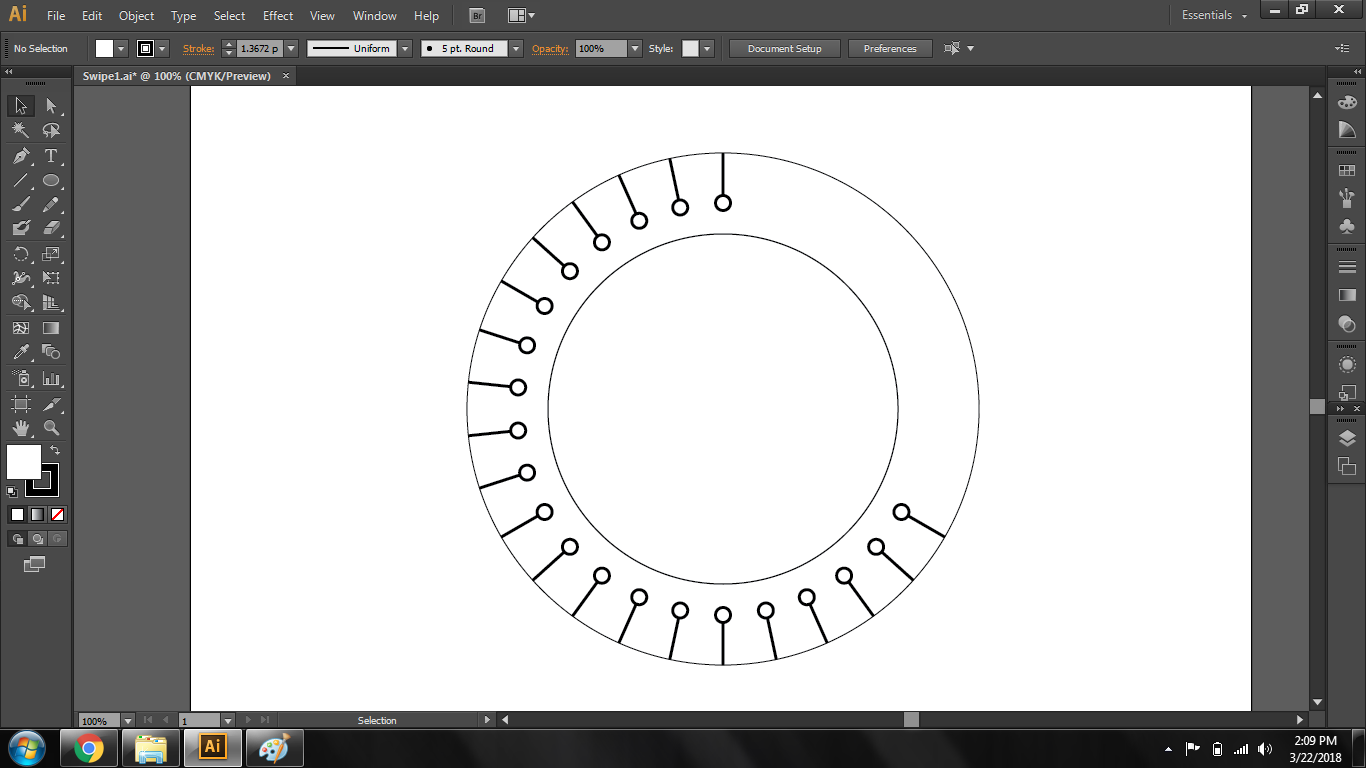This screenshot has height=768, width=1366.
Task: Open the Object menu
Action: 136,16
